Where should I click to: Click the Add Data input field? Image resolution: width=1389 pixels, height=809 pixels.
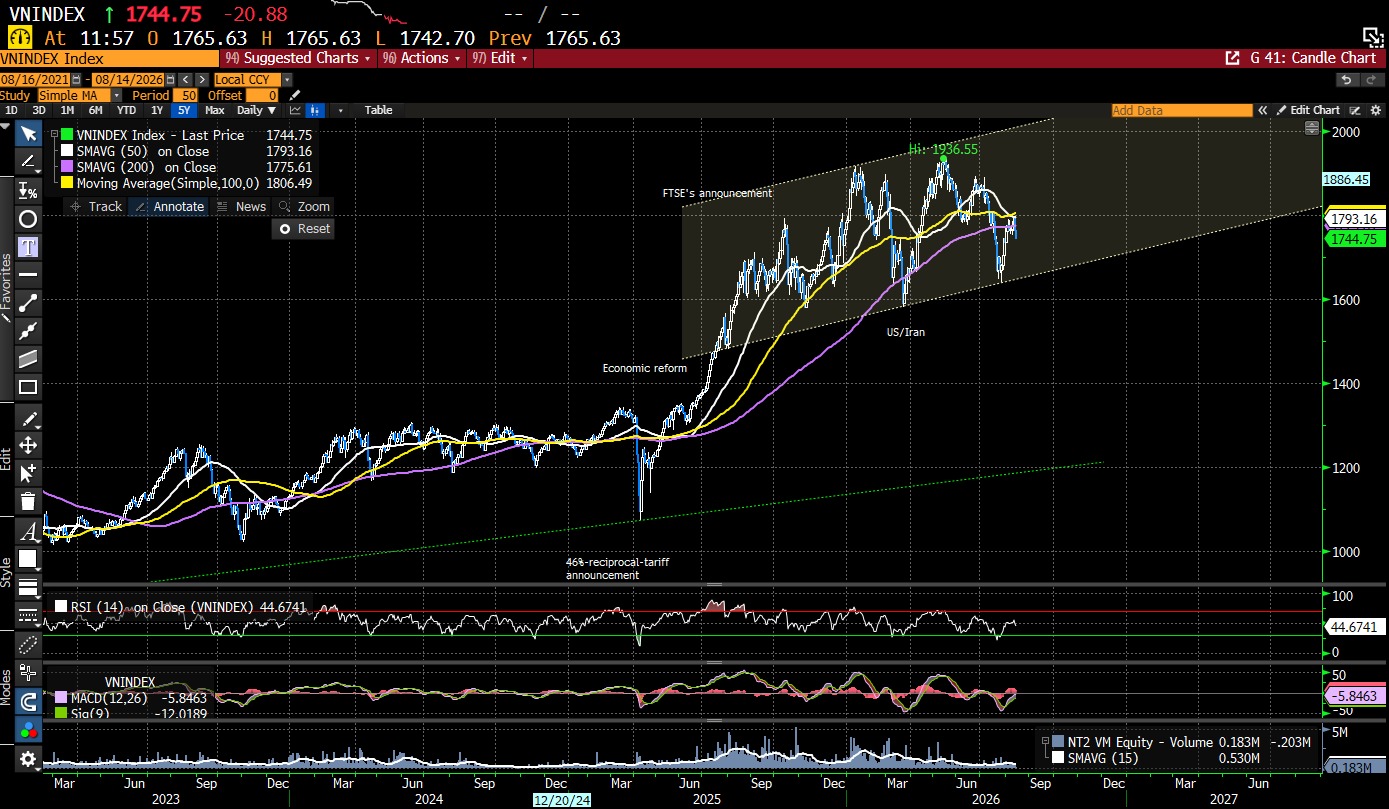pos(1181,110)
